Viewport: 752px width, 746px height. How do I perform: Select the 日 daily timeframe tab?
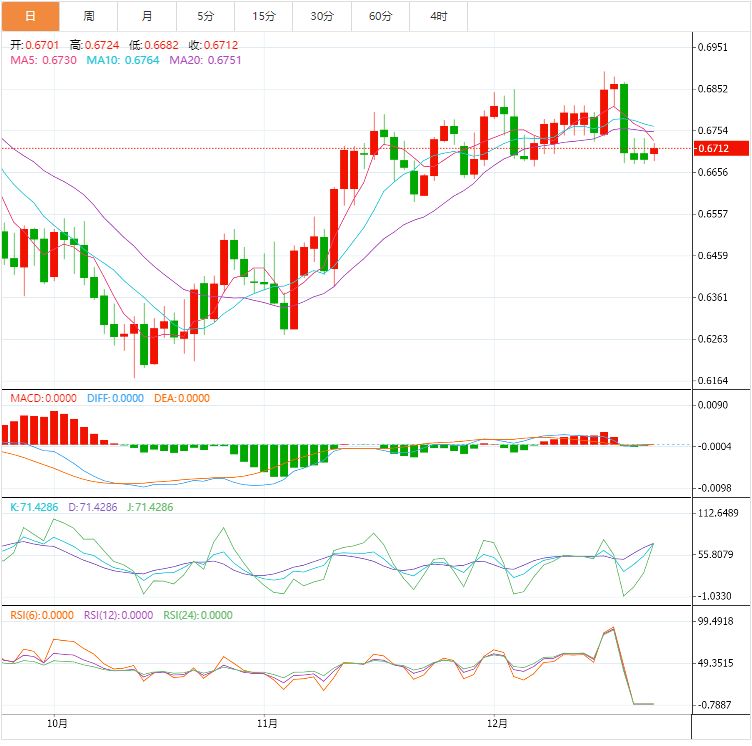click(x=30, y=16)
